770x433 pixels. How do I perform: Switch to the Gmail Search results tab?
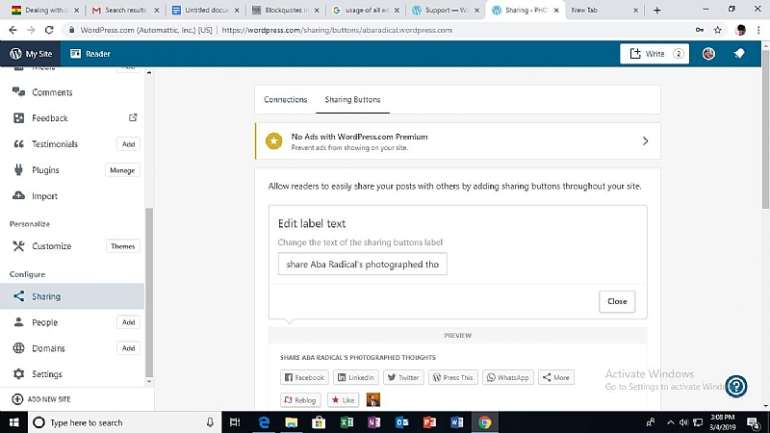125,10
